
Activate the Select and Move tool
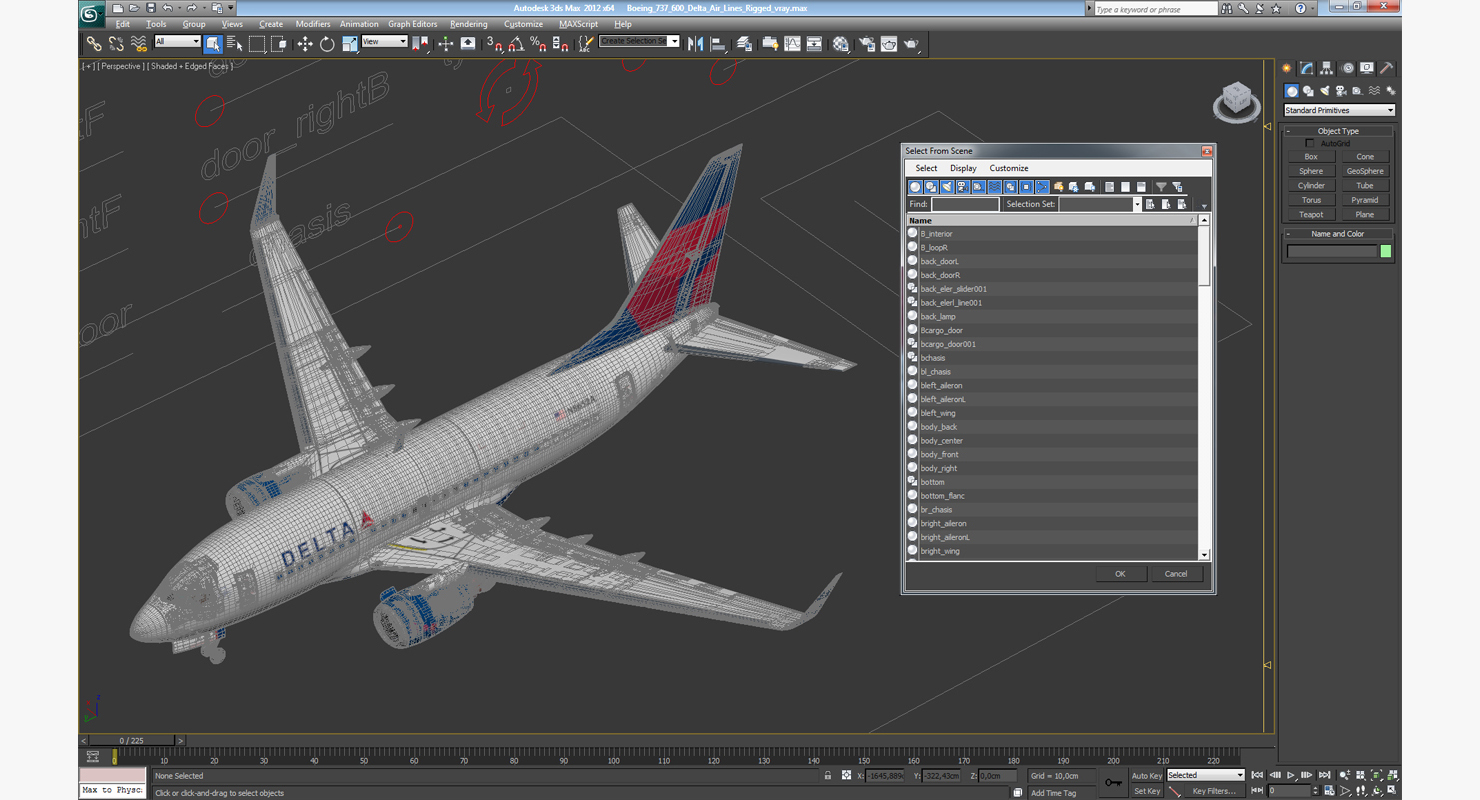coord(305,44)
